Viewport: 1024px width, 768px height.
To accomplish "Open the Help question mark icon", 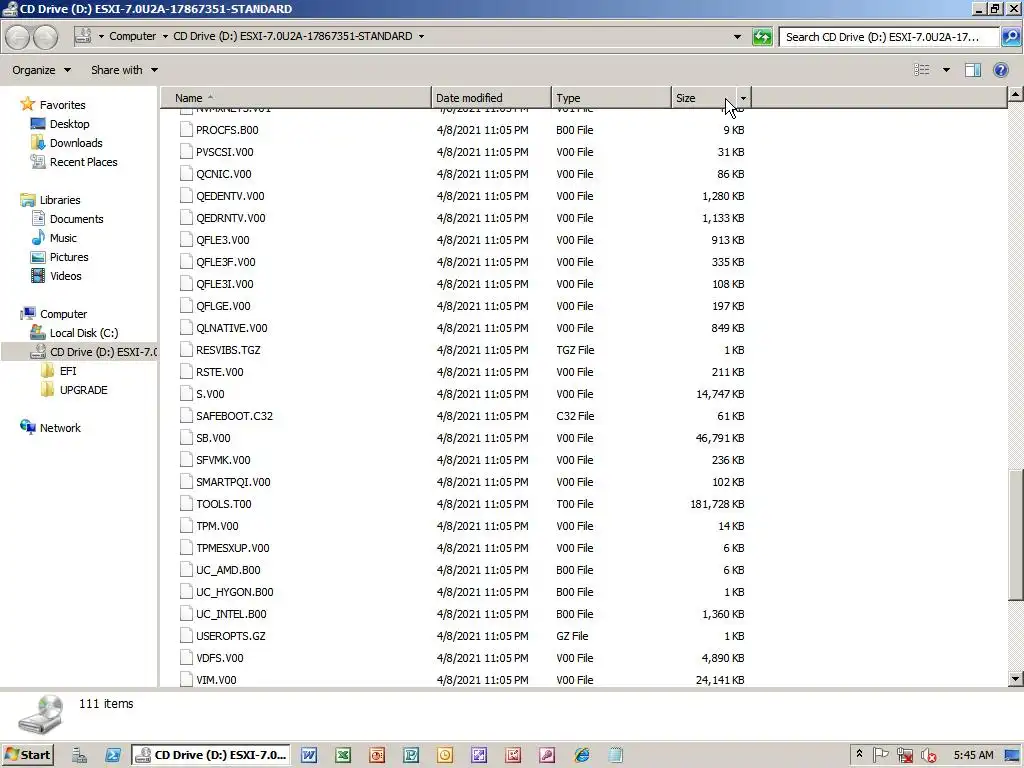I will click(x=1000, y=70).
